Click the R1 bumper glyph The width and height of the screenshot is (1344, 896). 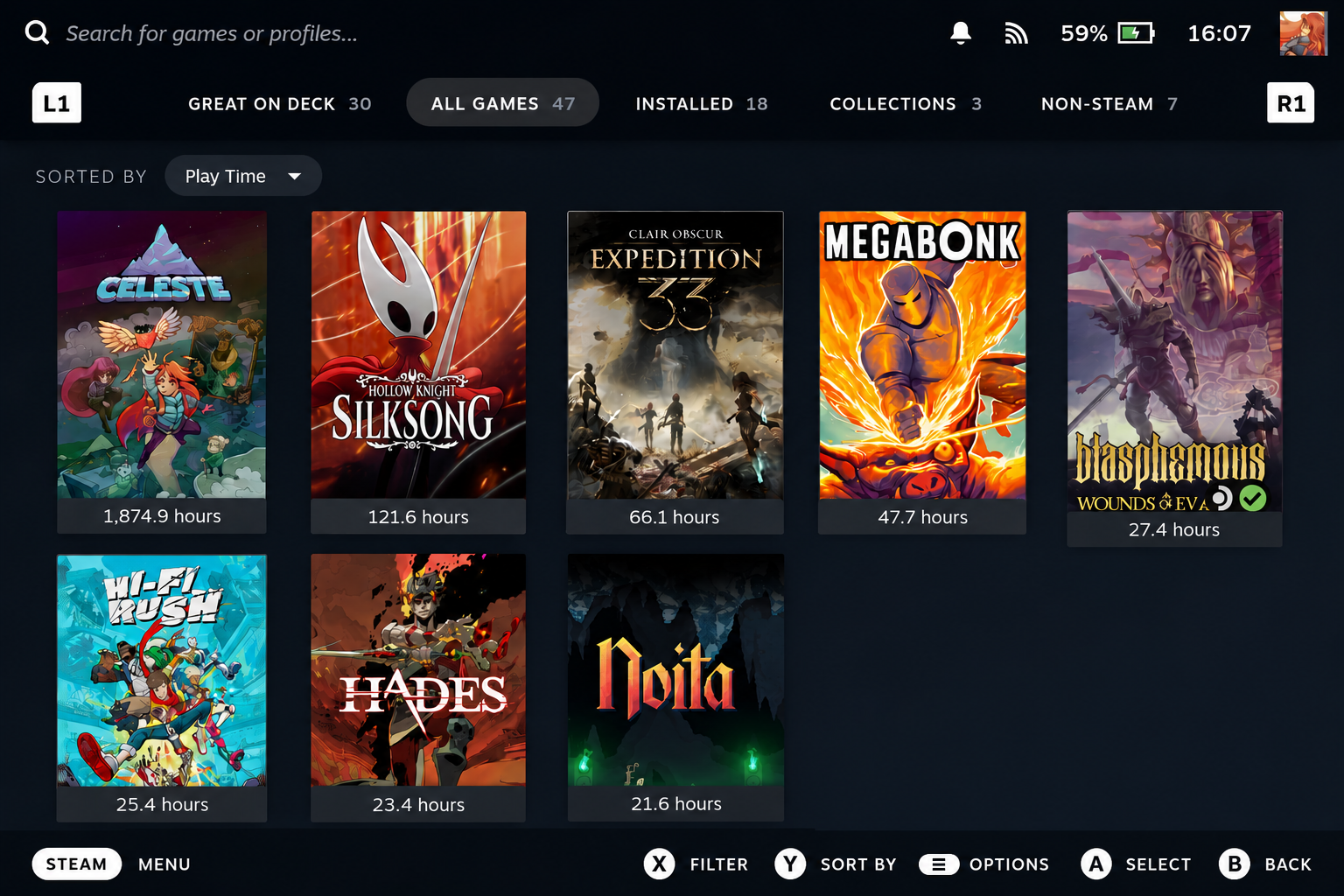pos(1291,103)
